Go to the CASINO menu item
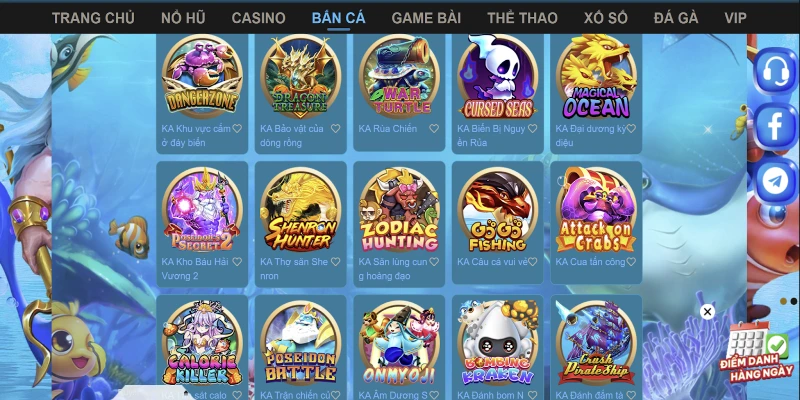800x400 pixels. [258, 18]
